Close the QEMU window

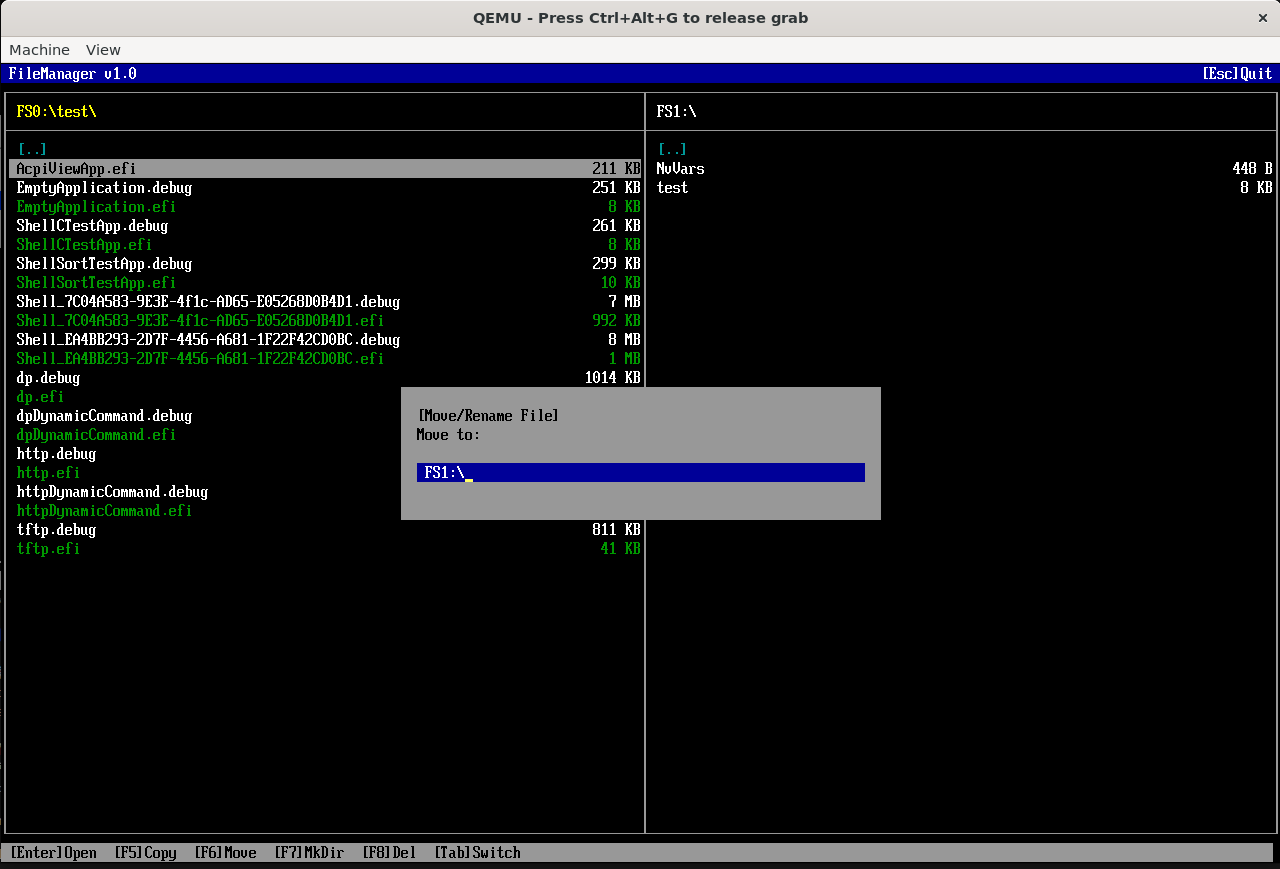click(x=1261, y=18)
